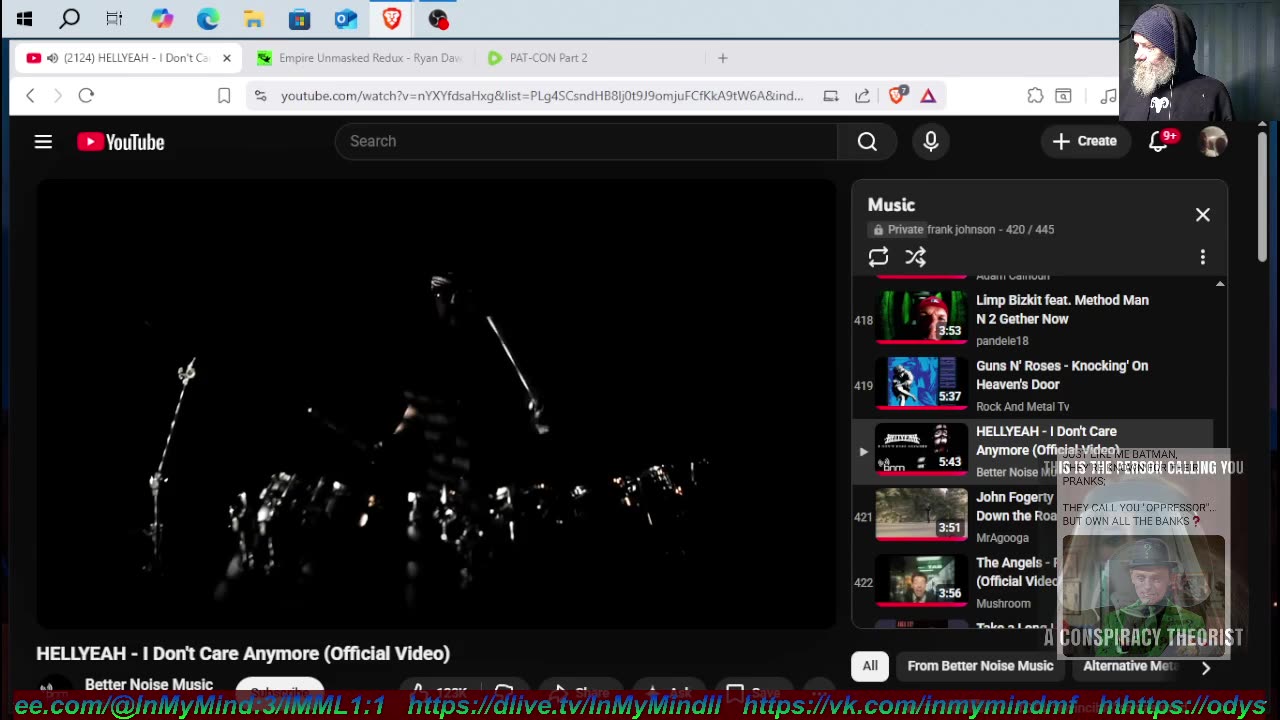Open account avatar menu
Viewport: 1280px width, 720px height.
1213,142
